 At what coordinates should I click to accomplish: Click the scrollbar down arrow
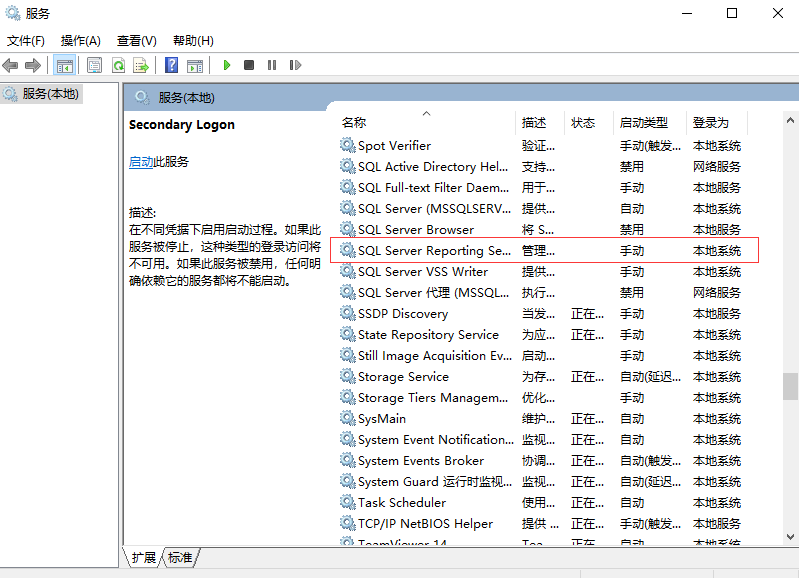(x=790, y=536)
